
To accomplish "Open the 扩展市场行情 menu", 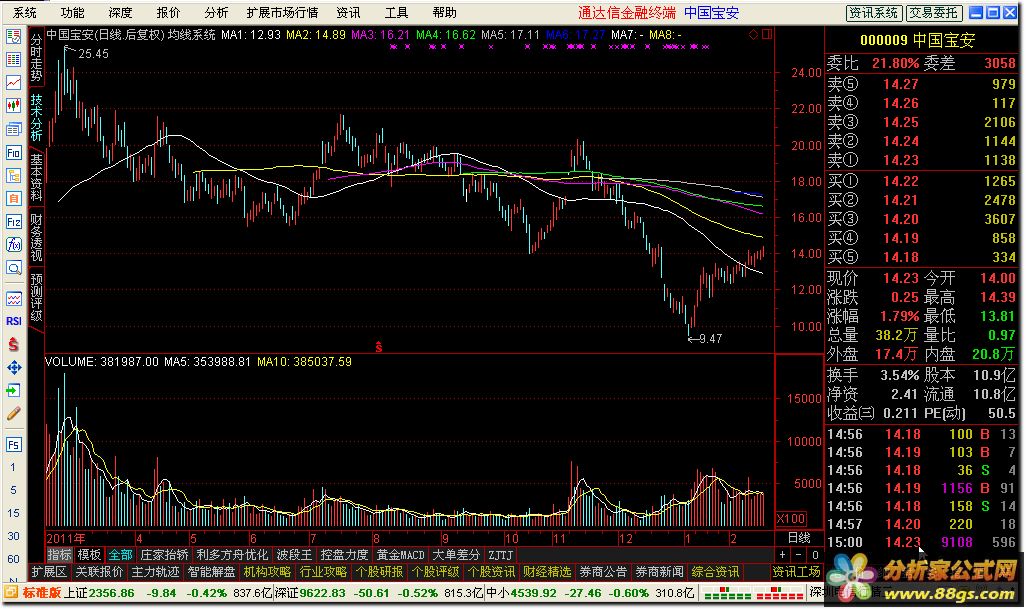I will coord(282,12).
